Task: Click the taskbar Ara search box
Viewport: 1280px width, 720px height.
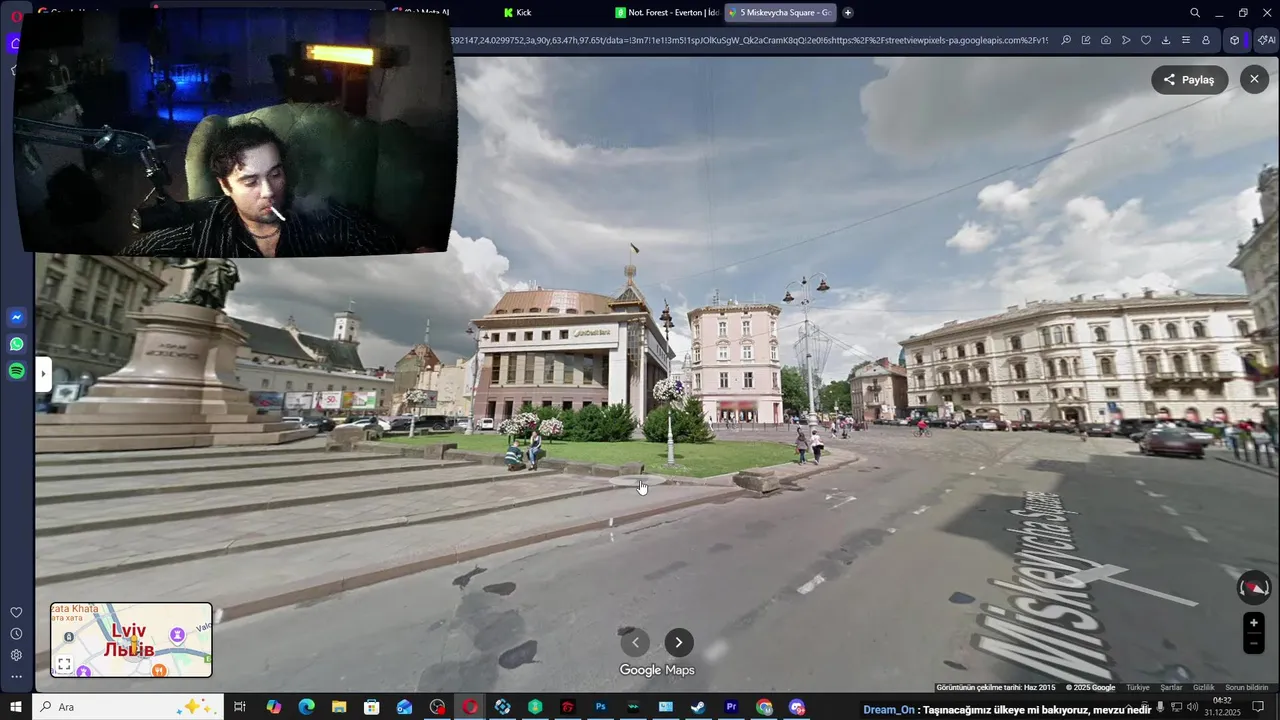Action: click(128, 707)
